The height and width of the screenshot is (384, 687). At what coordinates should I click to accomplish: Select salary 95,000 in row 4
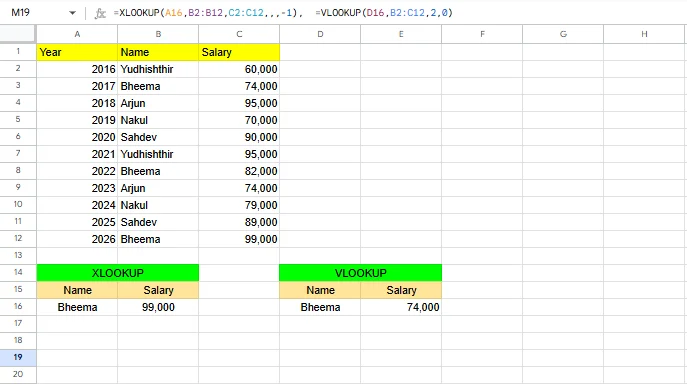tap(239, 103)
